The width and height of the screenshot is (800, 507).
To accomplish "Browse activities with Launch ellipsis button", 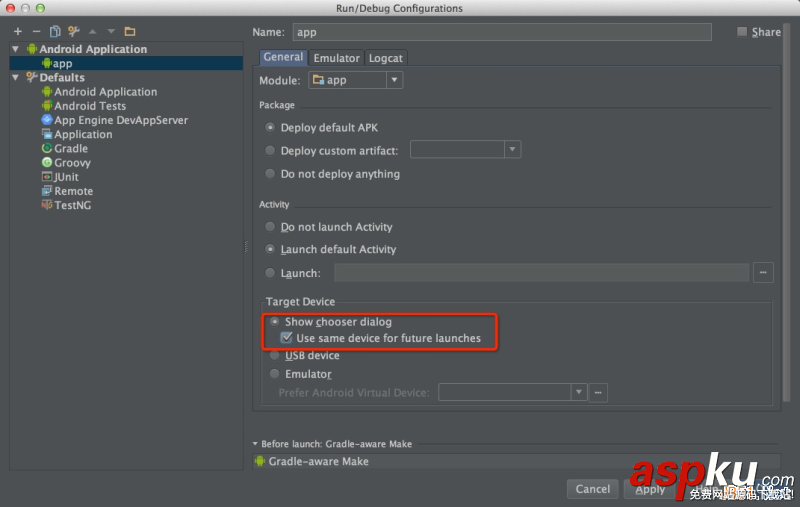I will pyautogui.click(x=763, y=273).
